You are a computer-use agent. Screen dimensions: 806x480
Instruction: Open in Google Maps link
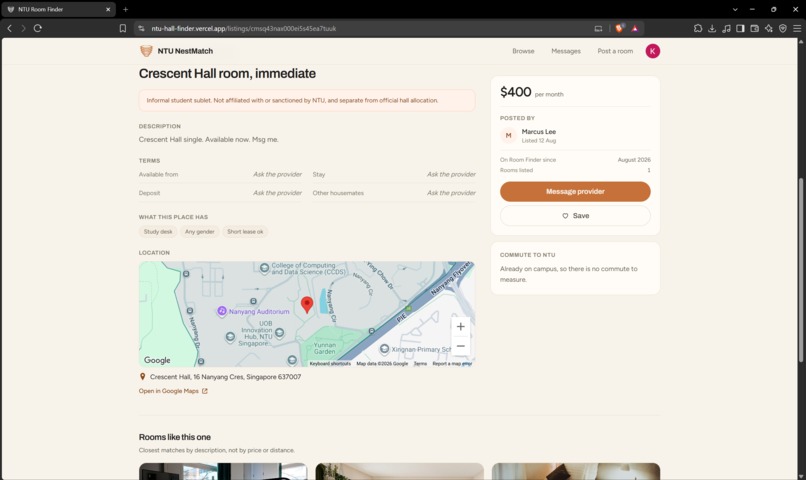173,391
